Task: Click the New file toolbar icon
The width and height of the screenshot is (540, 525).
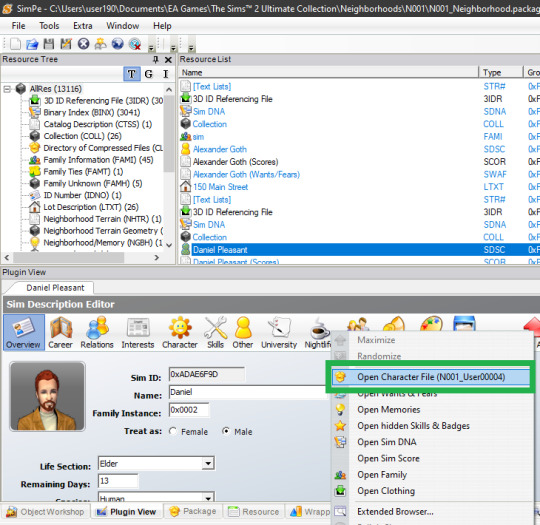Action: tap(15, 44)
